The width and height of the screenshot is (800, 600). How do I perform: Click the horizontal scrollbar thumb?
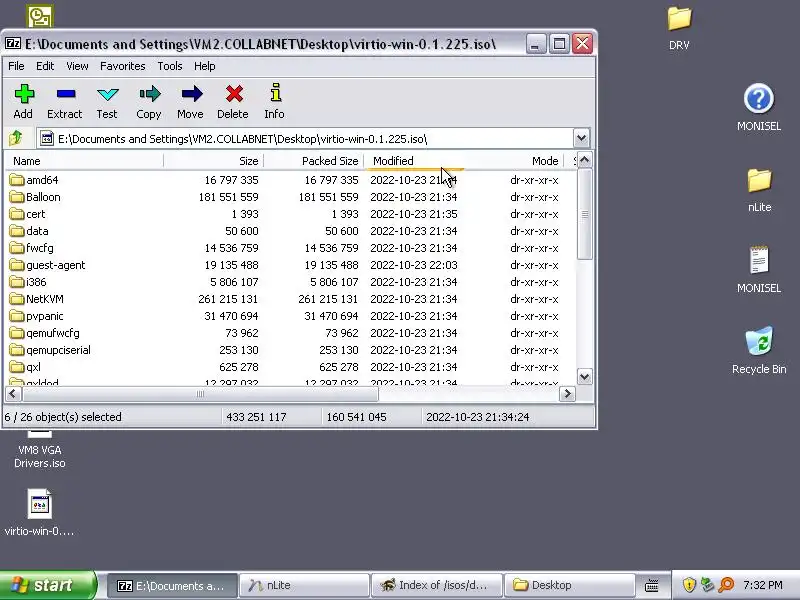pyautogui.click(x=201, y=394)
